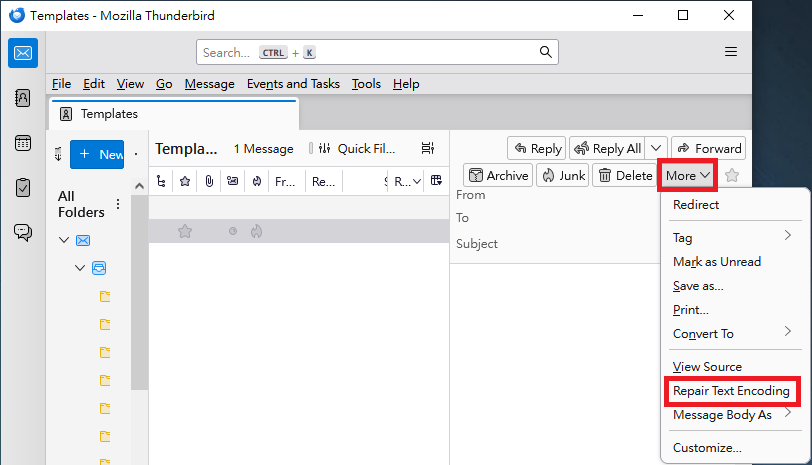This screenshot has height=465, width=812.
Task: Open the Tasks space
Action: click(x=23, y=187)
